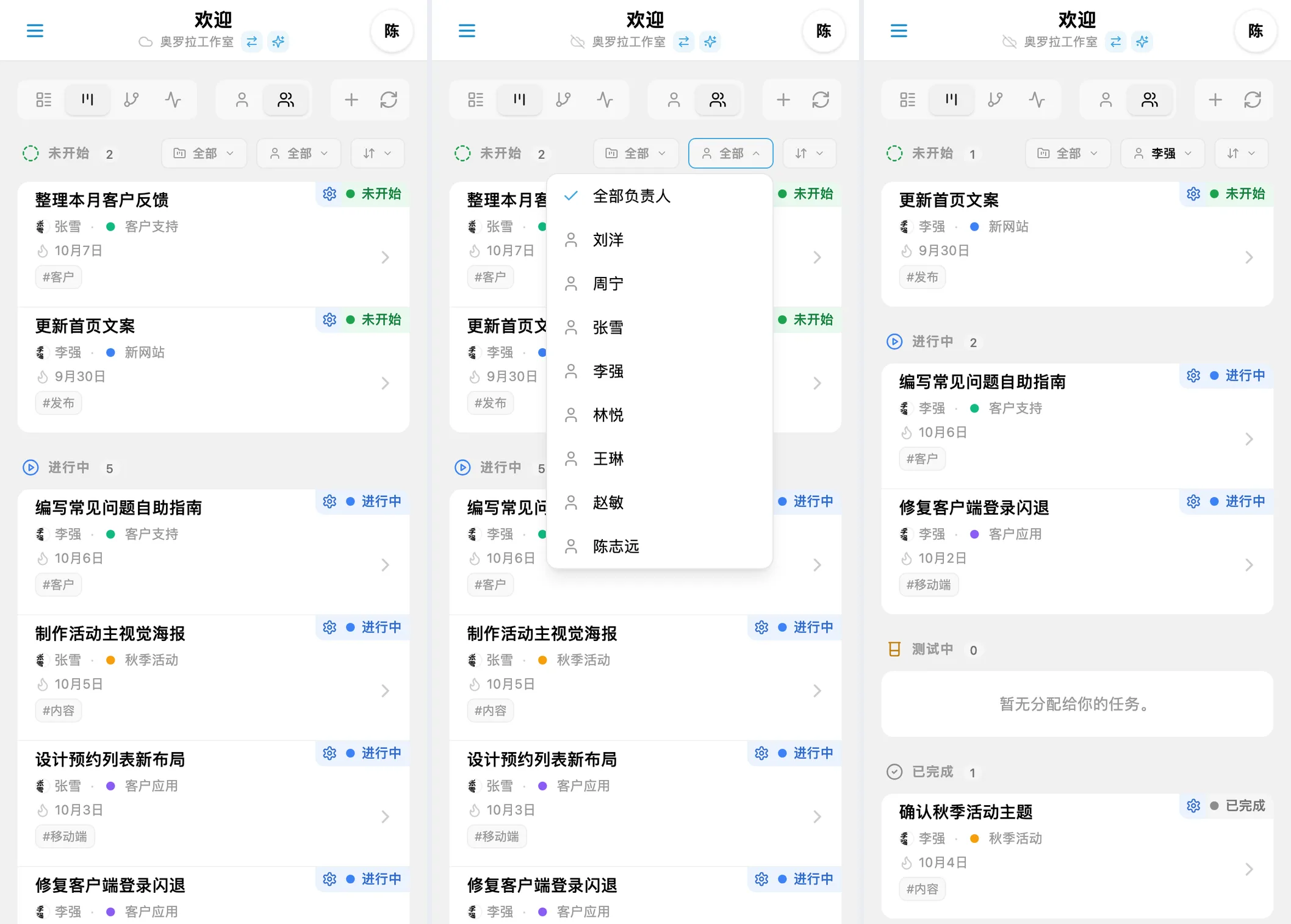Click the 测试中 section header in right panel

click(x=932, y=650)
